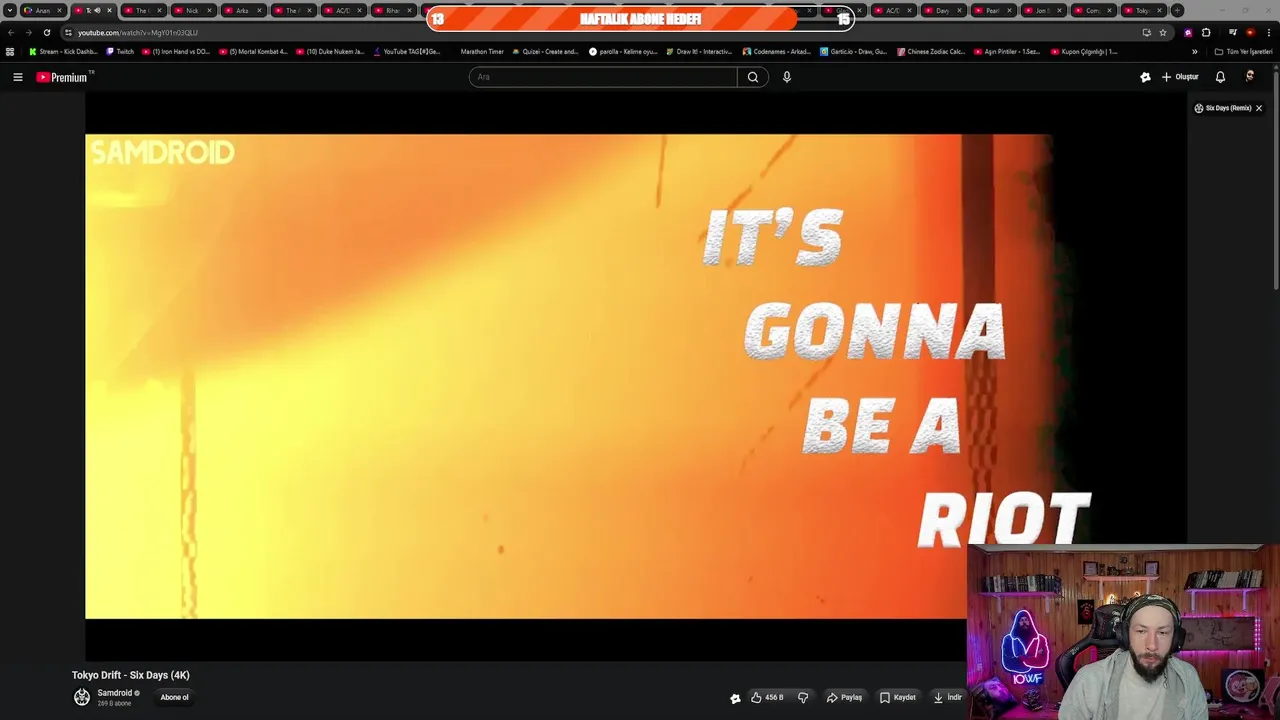Click the YouTube search input field
Screen dimensions: 1280x720
point(603,77)
